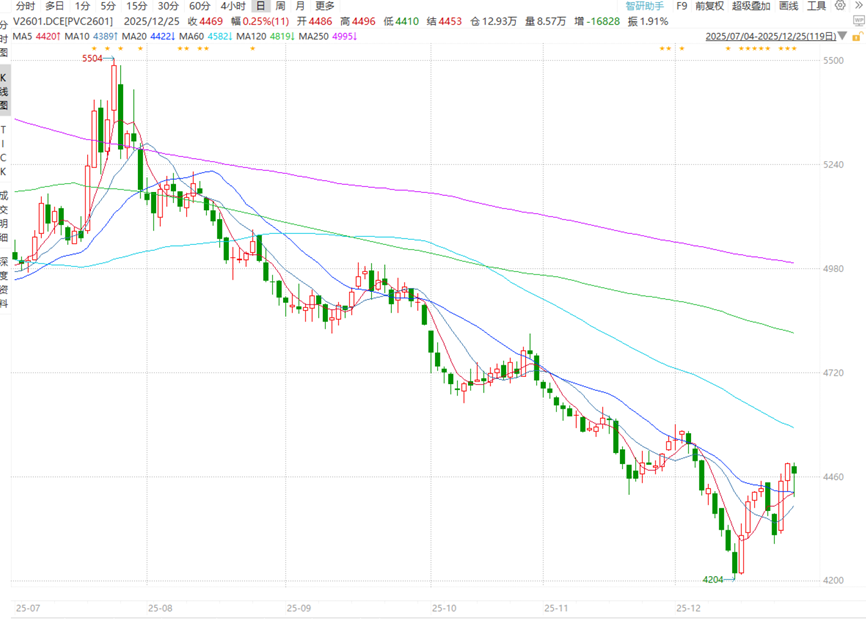The image size is (866, 619).
Task: Open 成交明细 side tab
Action: click(x=4, y=216)
